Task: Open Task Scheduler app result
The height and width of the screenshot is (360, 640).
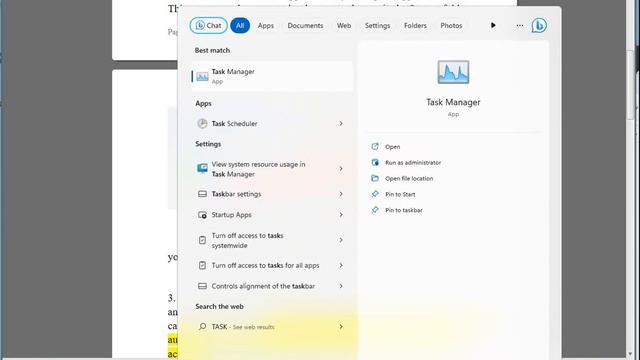Action: (272, 123)
